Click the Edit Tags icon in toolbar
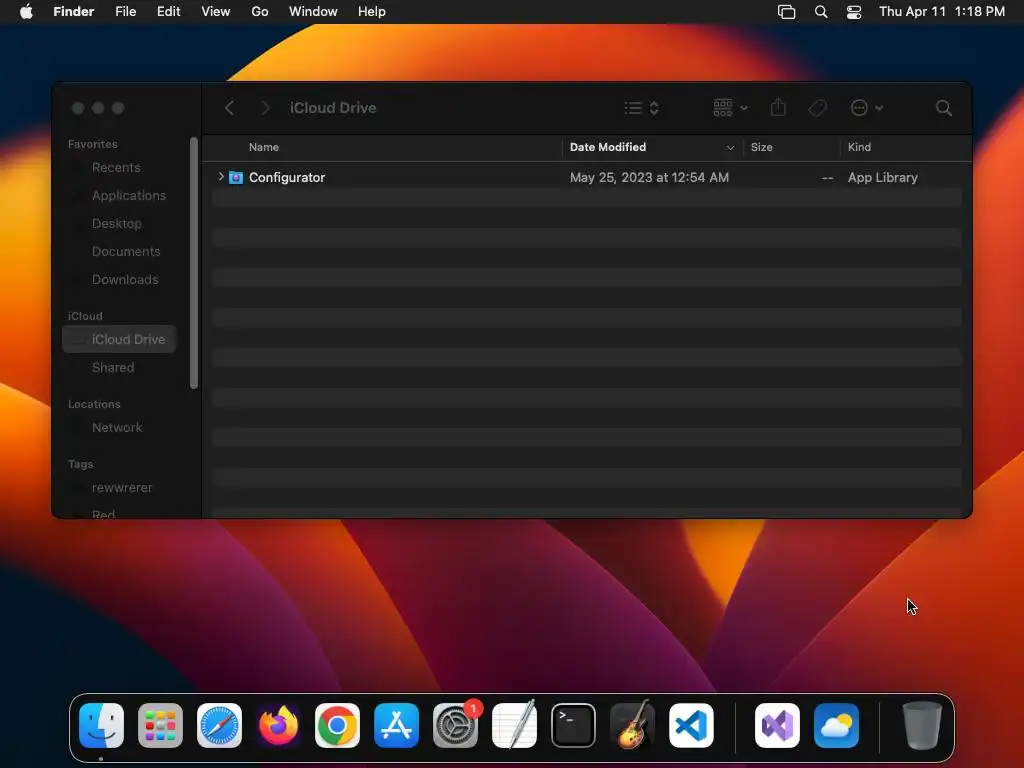 [x=817, y=108]
